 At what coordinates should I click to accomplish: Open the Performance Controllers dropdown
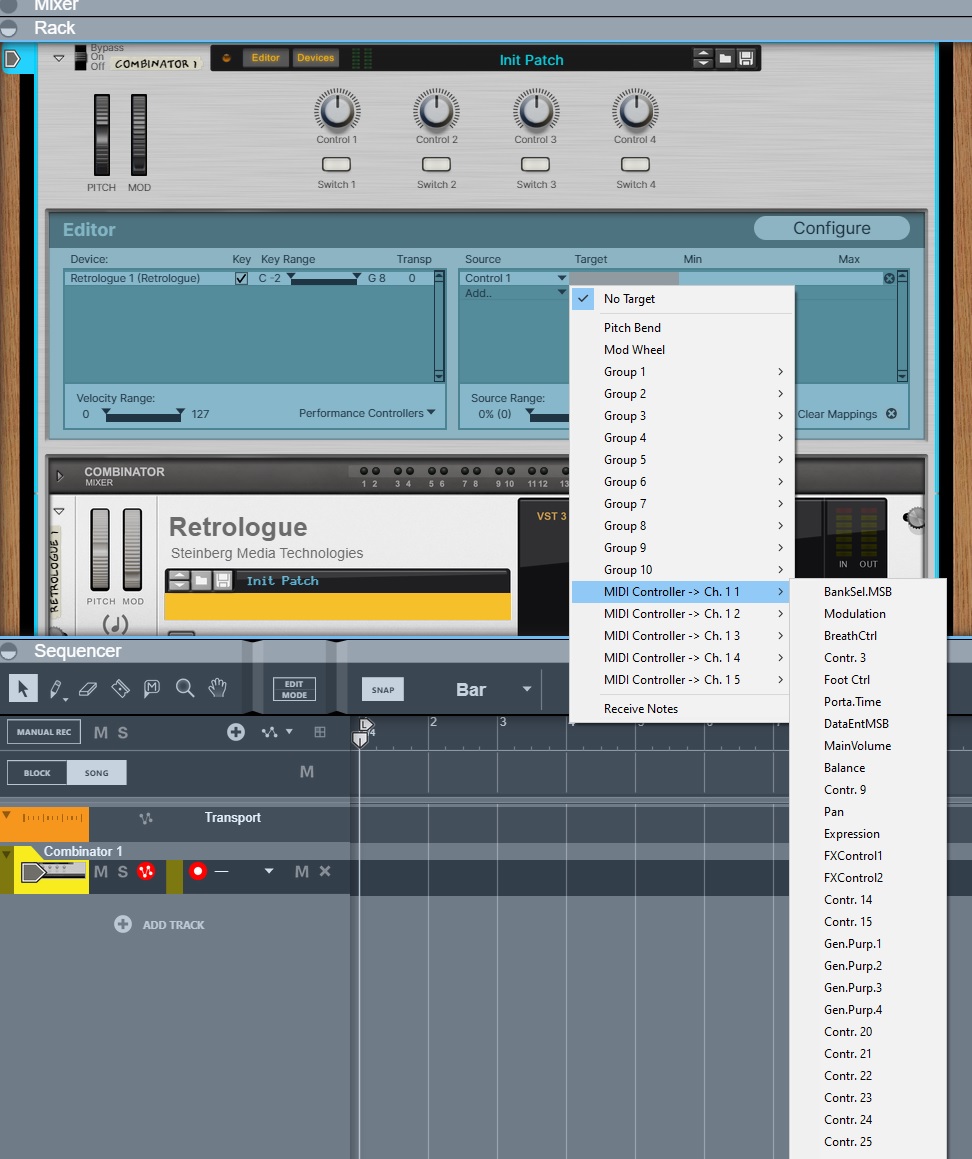pyautogui.click(x=367, y=413)
